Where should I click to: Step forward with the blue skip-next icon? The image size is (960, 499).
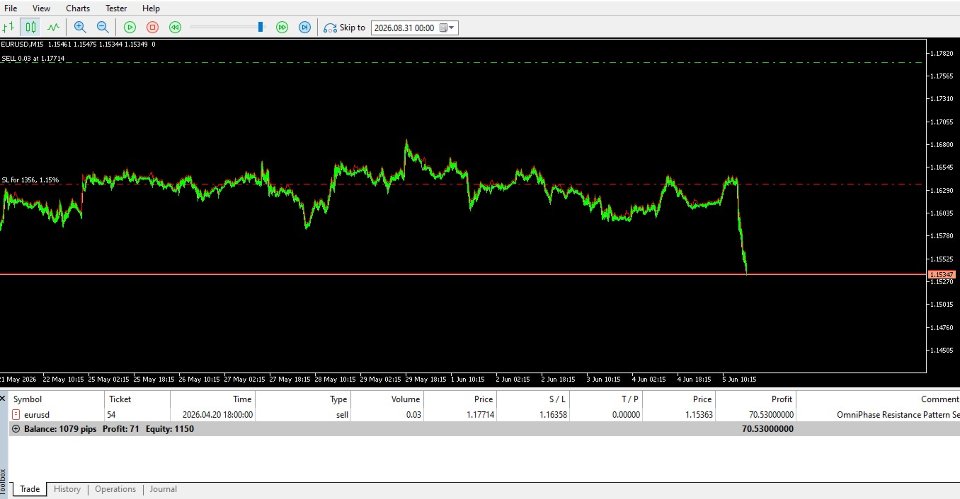pyautogui.click(x=304, y=27)
